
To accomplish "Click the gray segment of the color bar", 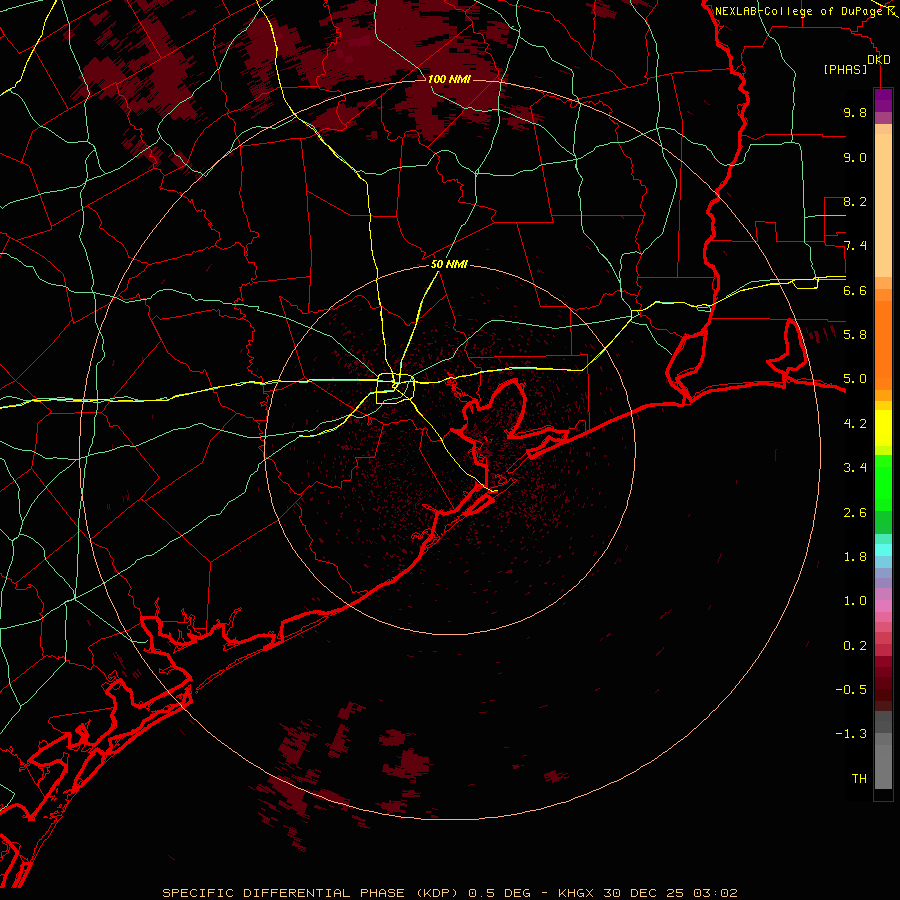I will point(883,750).
